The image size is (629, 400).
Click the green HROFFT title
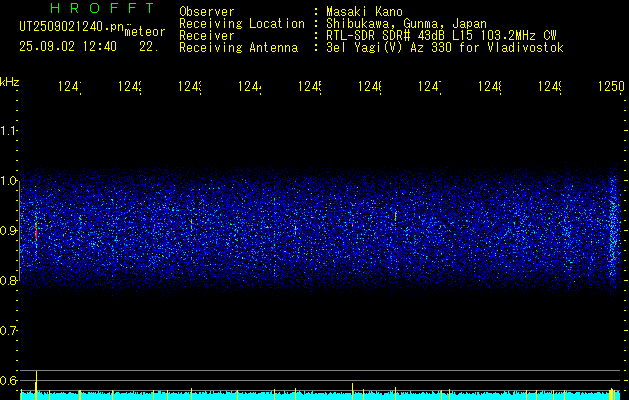(102, 8)
